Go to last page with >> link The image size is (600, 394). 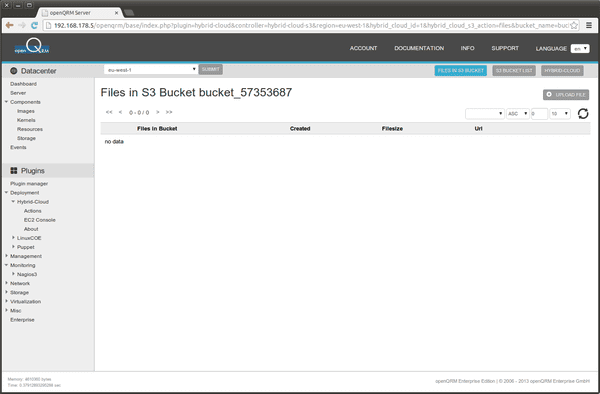click(169, 112)
